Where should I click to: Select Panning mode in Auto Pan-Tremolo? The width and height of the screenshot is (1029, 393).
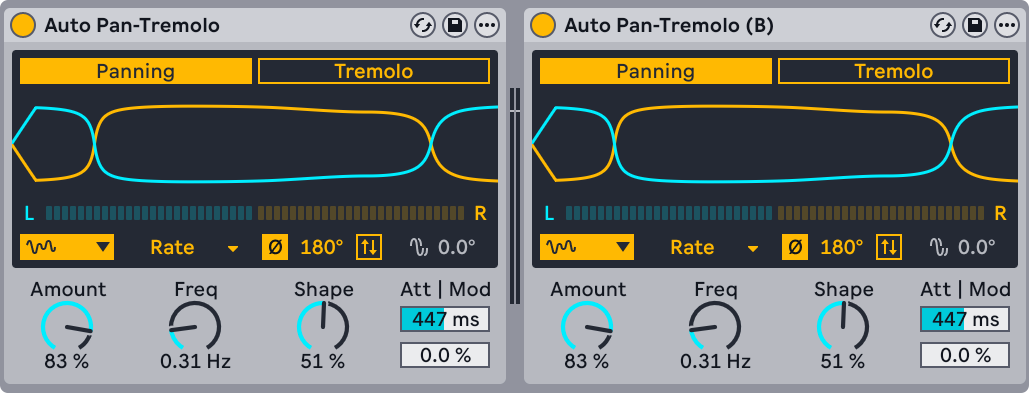pyautogui.click(x=136, y=71)
